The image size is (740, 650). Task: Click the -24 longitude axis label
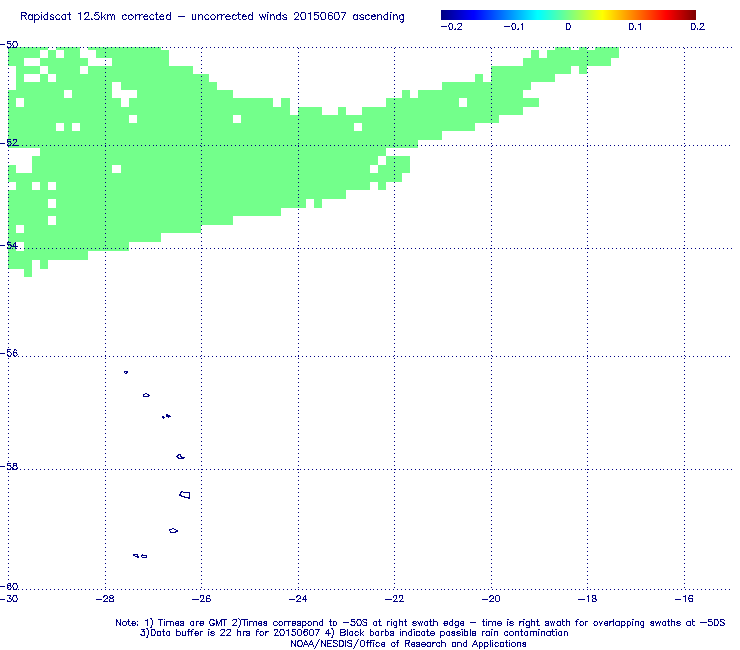[x=298, y=599]
